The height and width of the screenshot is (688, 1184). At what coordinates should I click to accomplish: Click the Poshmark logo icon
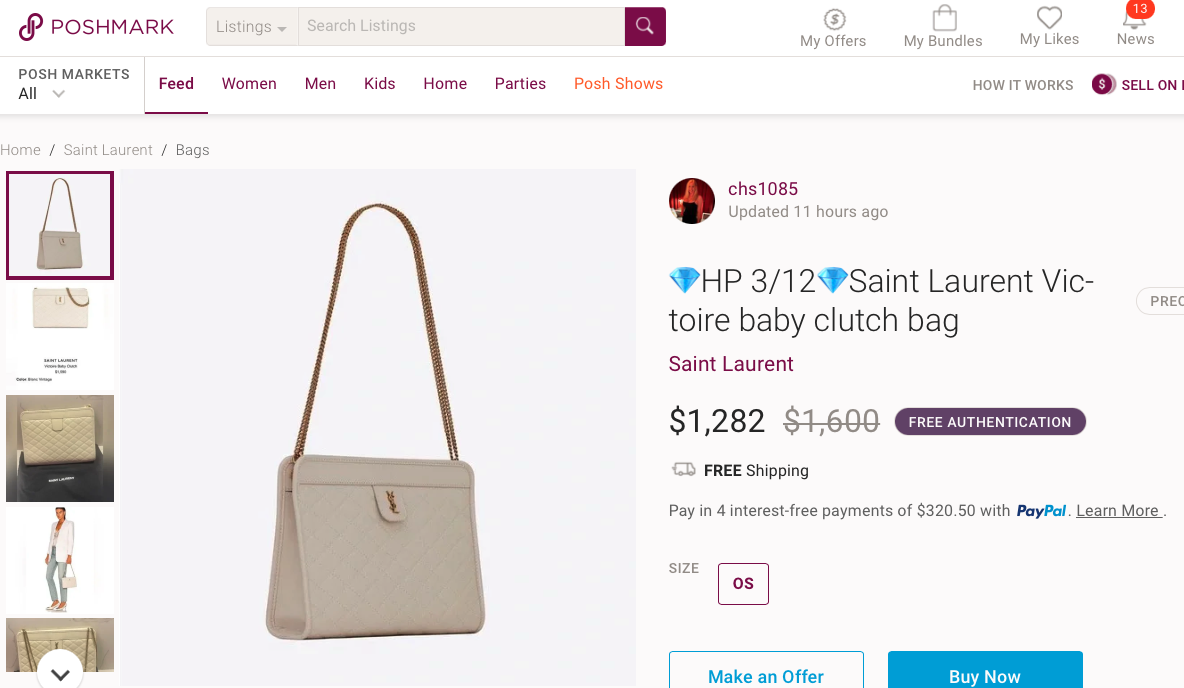(31, 27)
